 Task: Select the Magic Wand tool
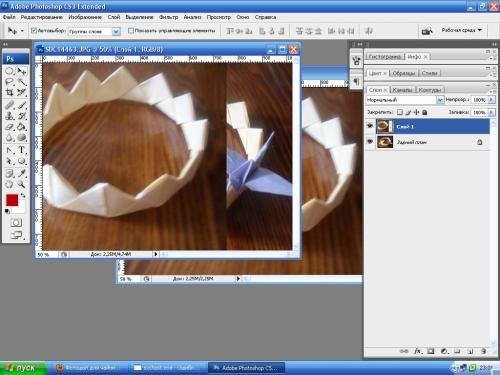[x=22, y=82]
